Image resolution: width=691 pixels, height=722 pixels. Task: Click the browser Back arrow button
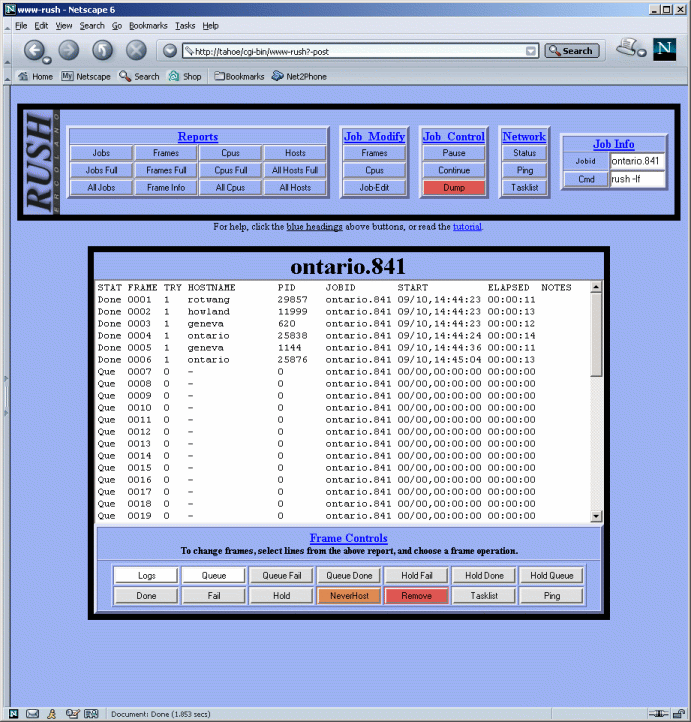coord(35,50)
